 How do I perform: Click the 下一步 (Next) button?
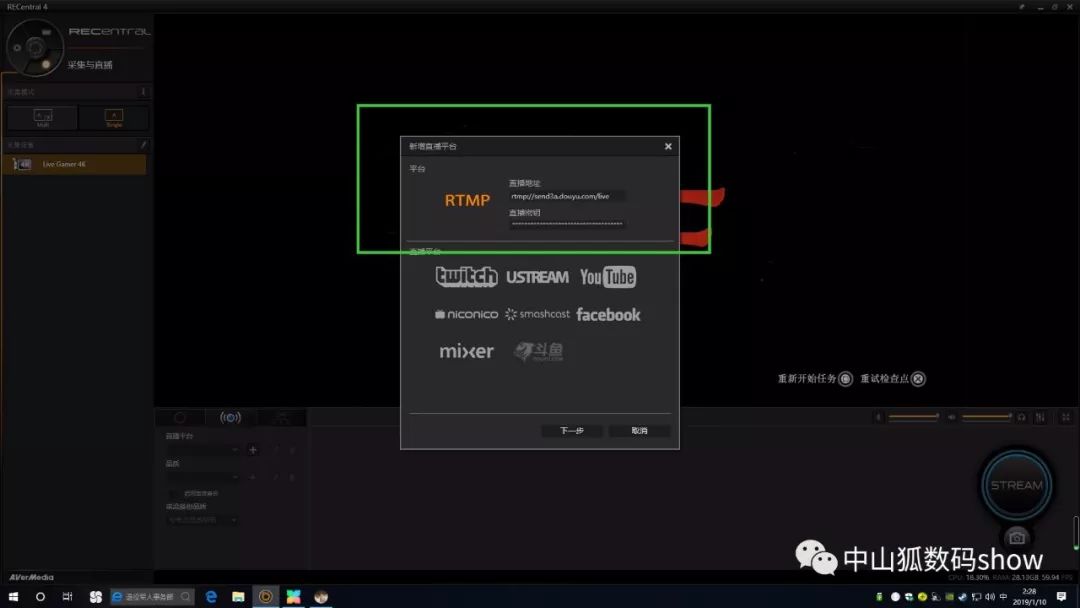[572, 430]
